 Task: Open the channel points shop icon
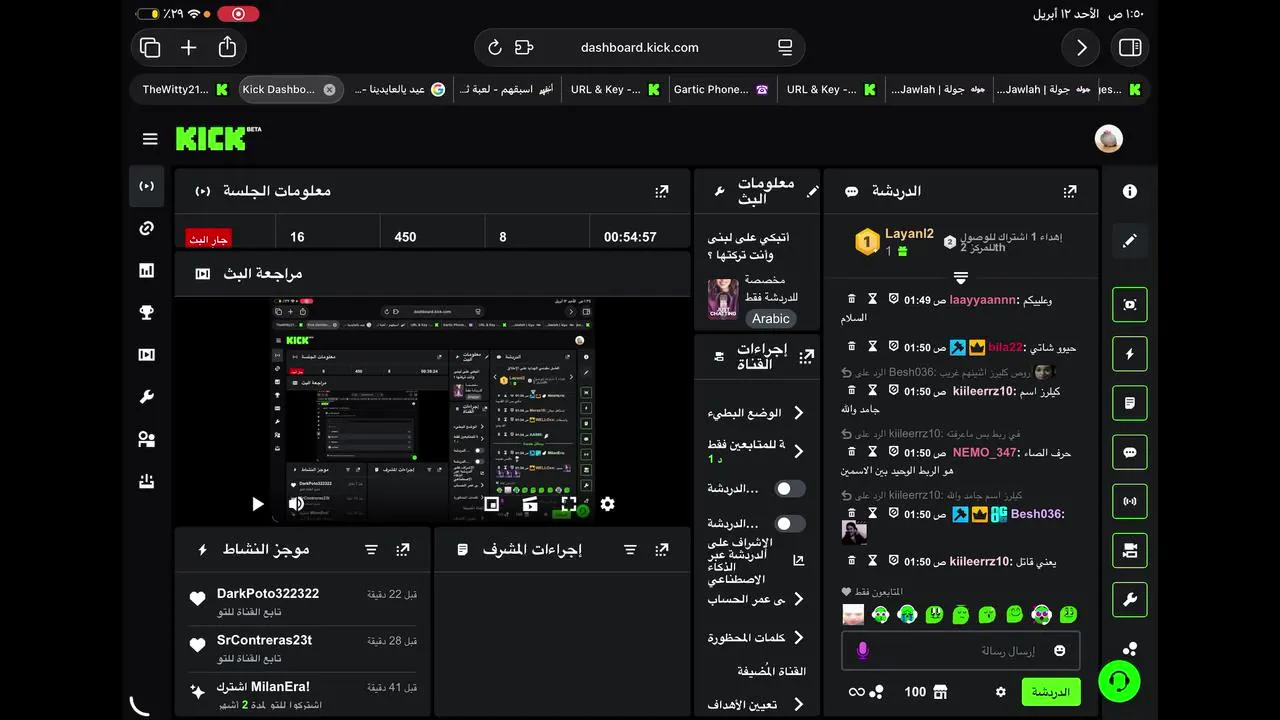tap(940, 692)
